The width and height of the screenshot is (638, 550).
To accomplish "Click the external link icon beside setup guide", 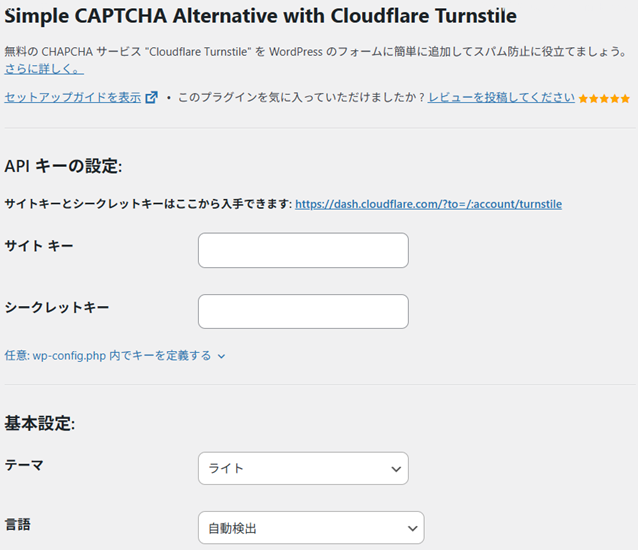I will [x=152, y=98].
